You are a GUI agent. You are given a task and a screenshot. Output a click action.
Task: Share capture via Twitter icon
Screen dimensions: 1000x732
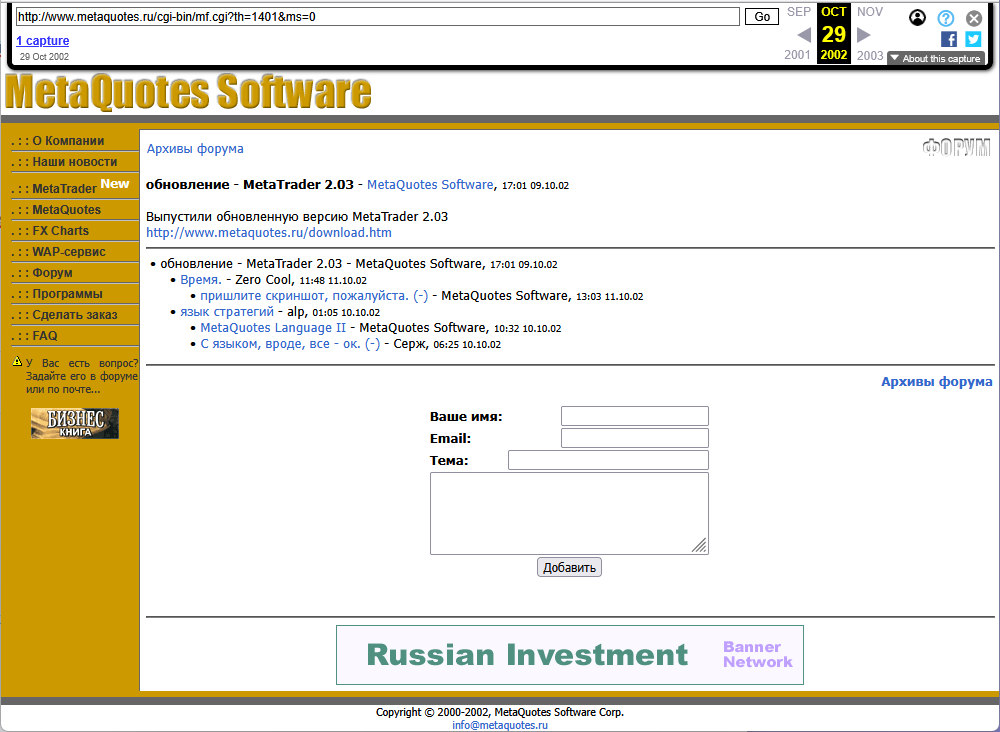tap(973, 40)
